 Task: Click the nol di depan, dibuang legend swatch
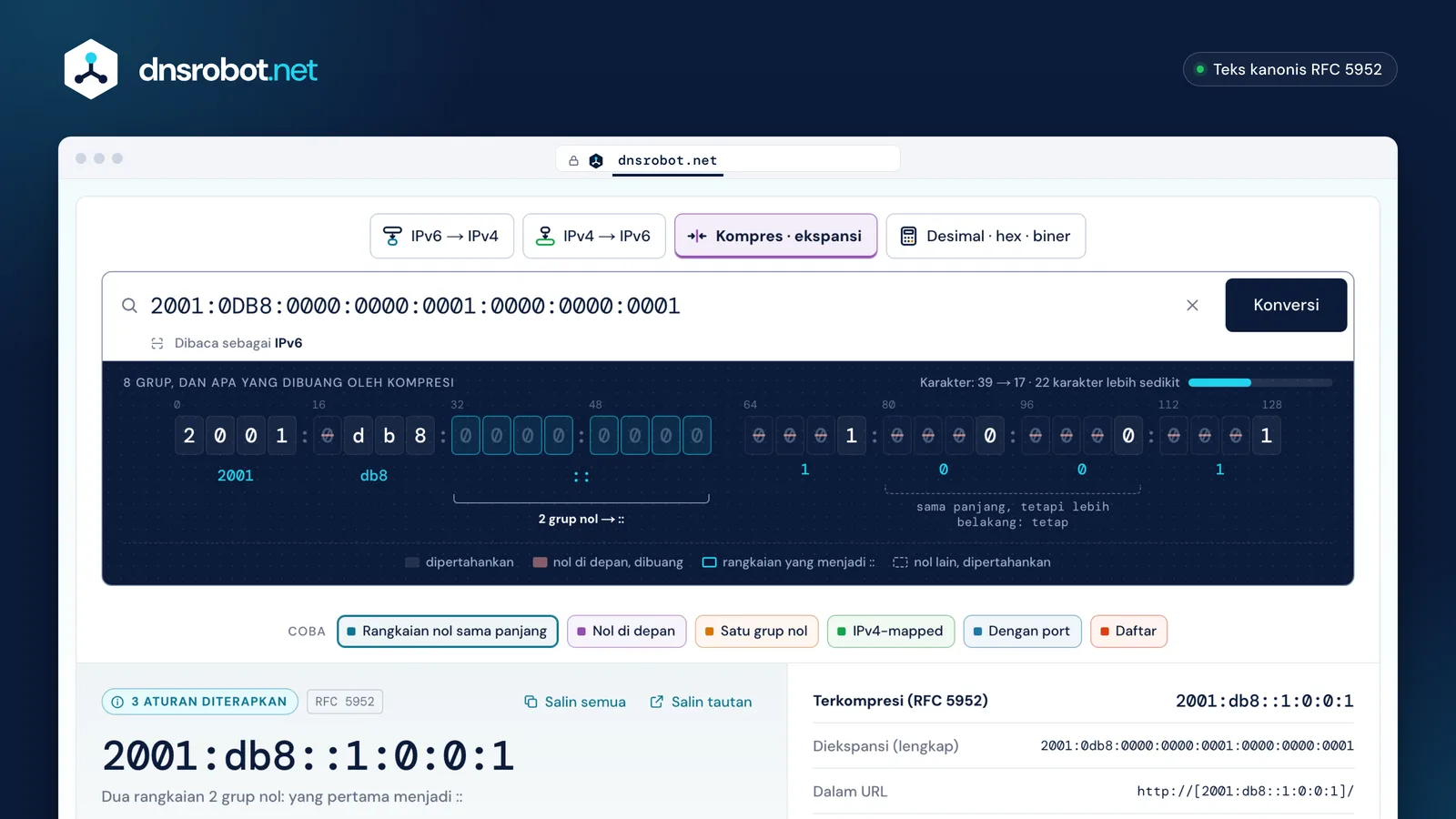(x=540, y=562)
